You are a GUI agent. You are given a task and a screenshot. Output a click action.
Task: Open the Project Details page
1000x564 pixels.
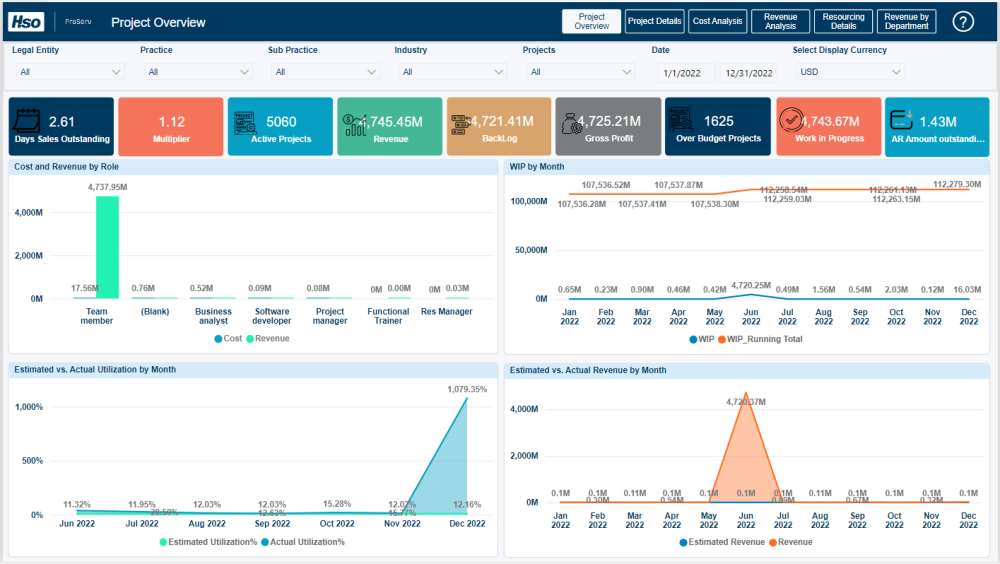[654, 22]
